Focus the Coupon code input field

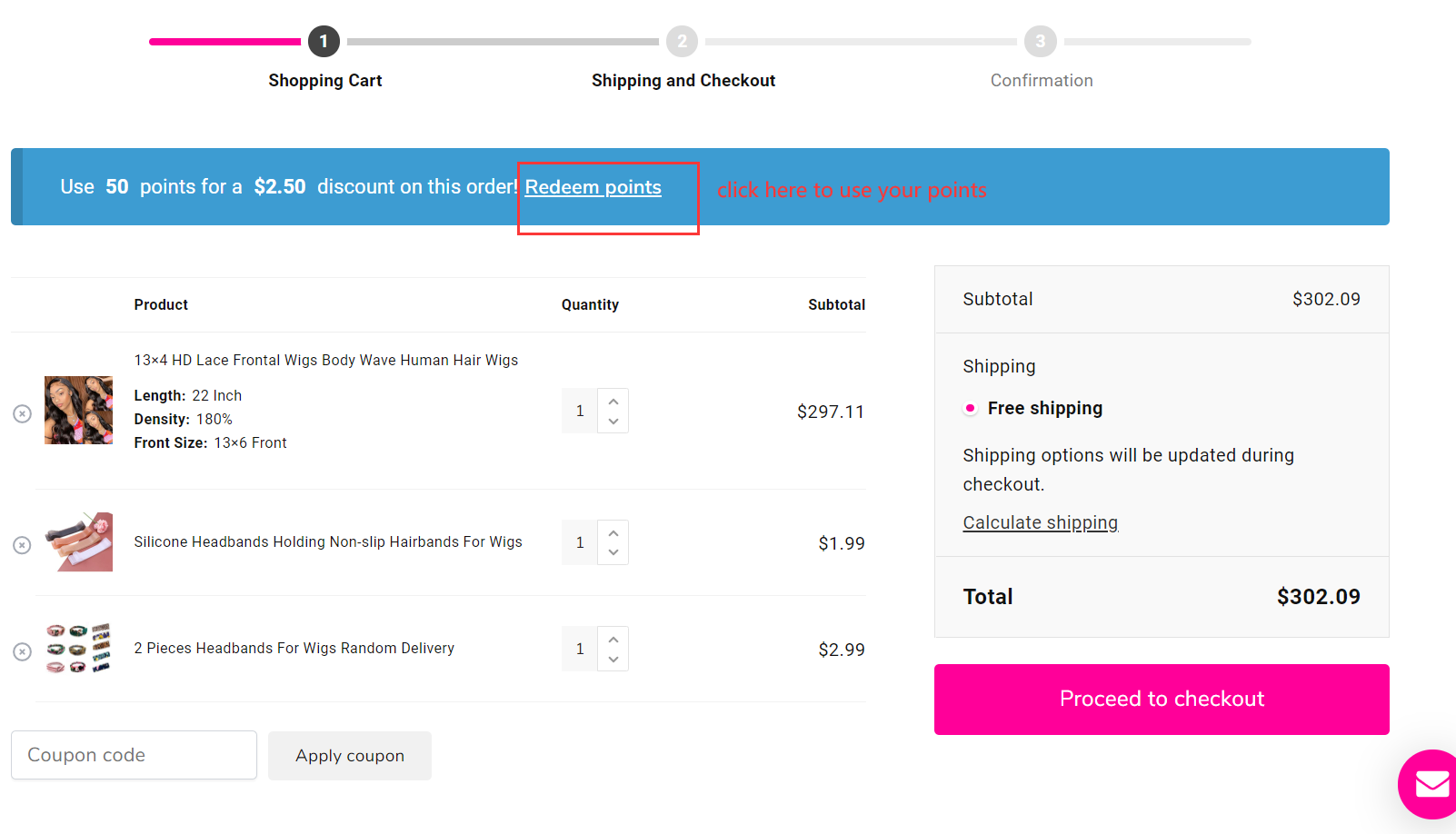pos(134,755)
